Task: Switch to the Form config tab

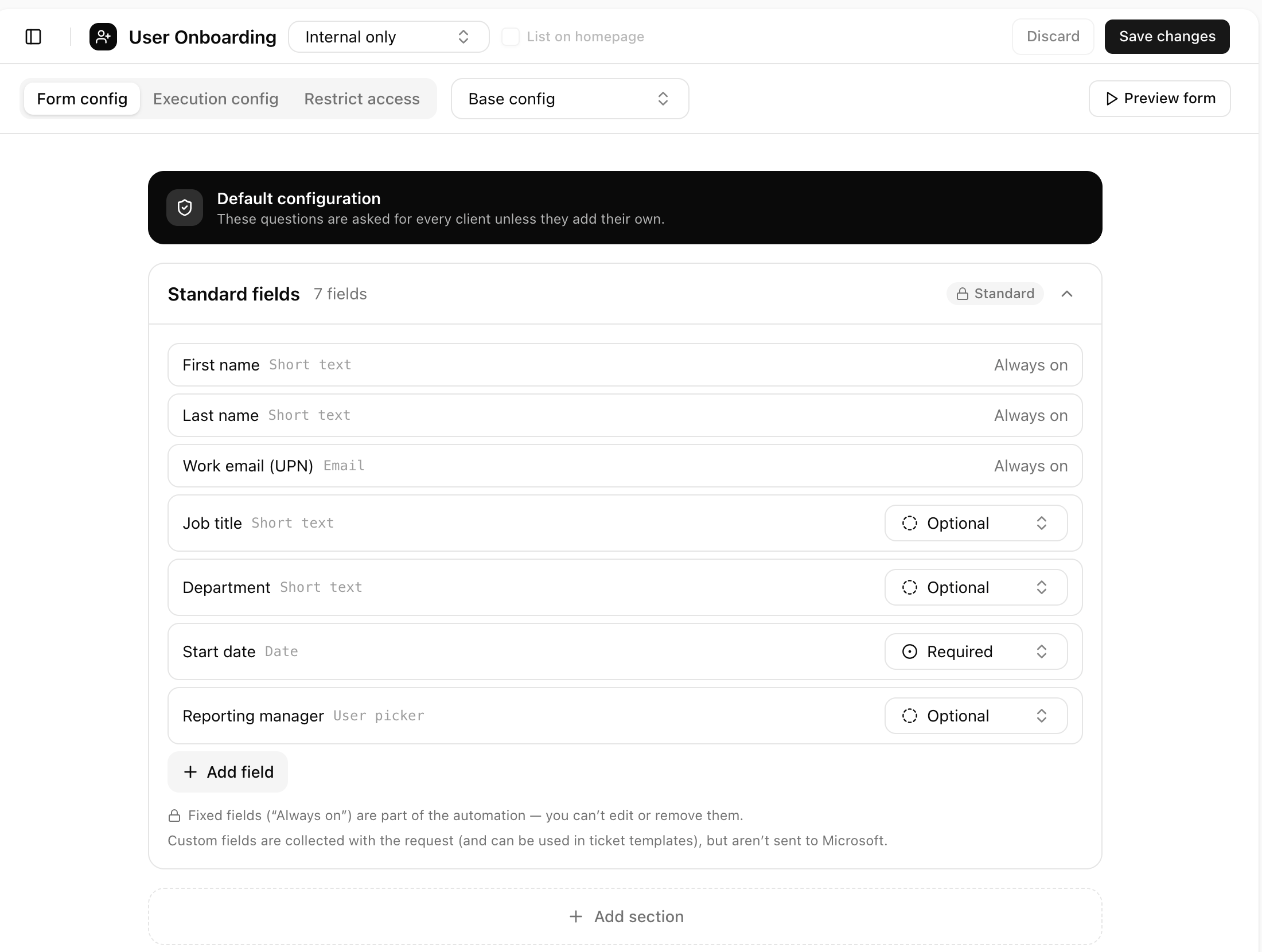Action: tap(82, 99)
